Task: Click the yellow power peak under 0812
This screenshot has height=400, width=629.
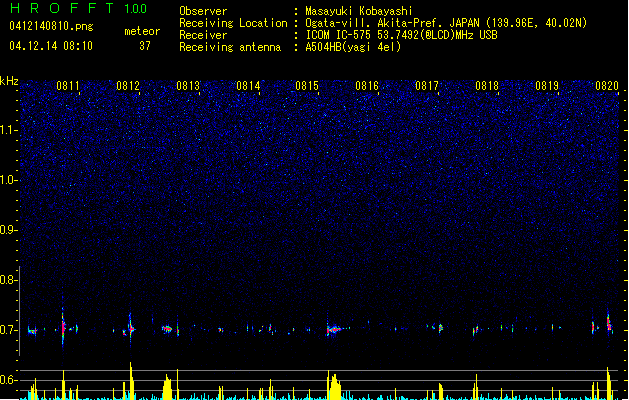Action: coord(131,381)
